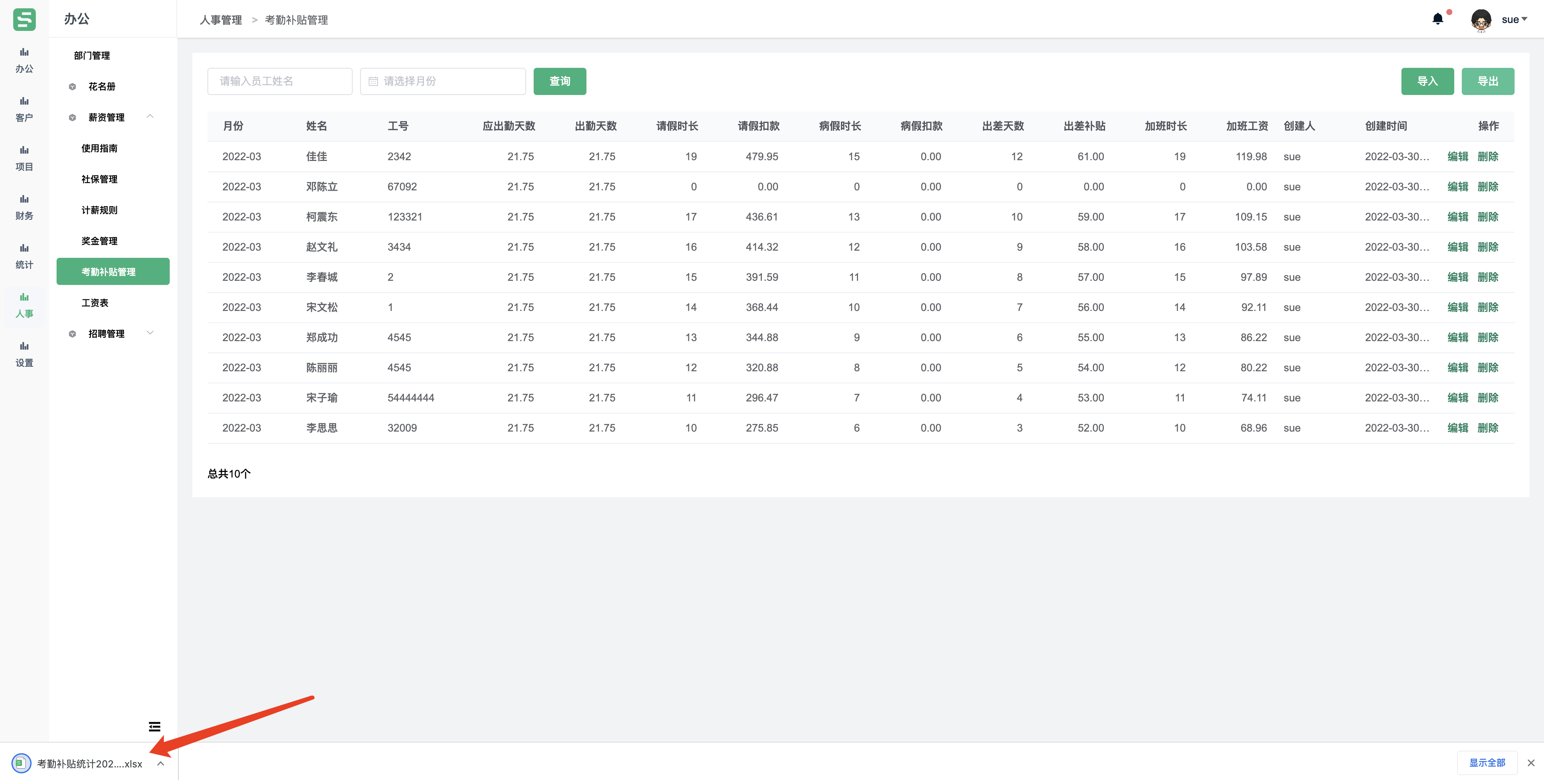Screen dimensions: 1544x784
Task: Edit the 陈丽丽 row
Action: [1457, 368]
